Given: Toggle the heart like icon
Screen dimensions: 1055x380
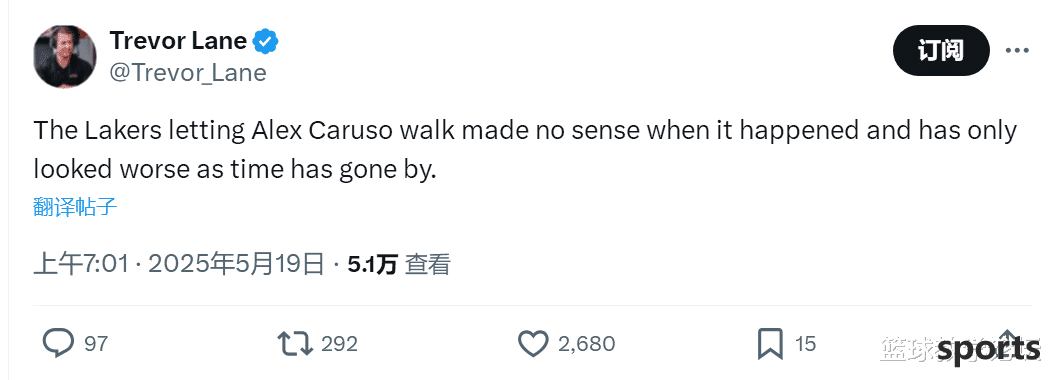Looking at the screenshot, I should click(x=534, y=344).
